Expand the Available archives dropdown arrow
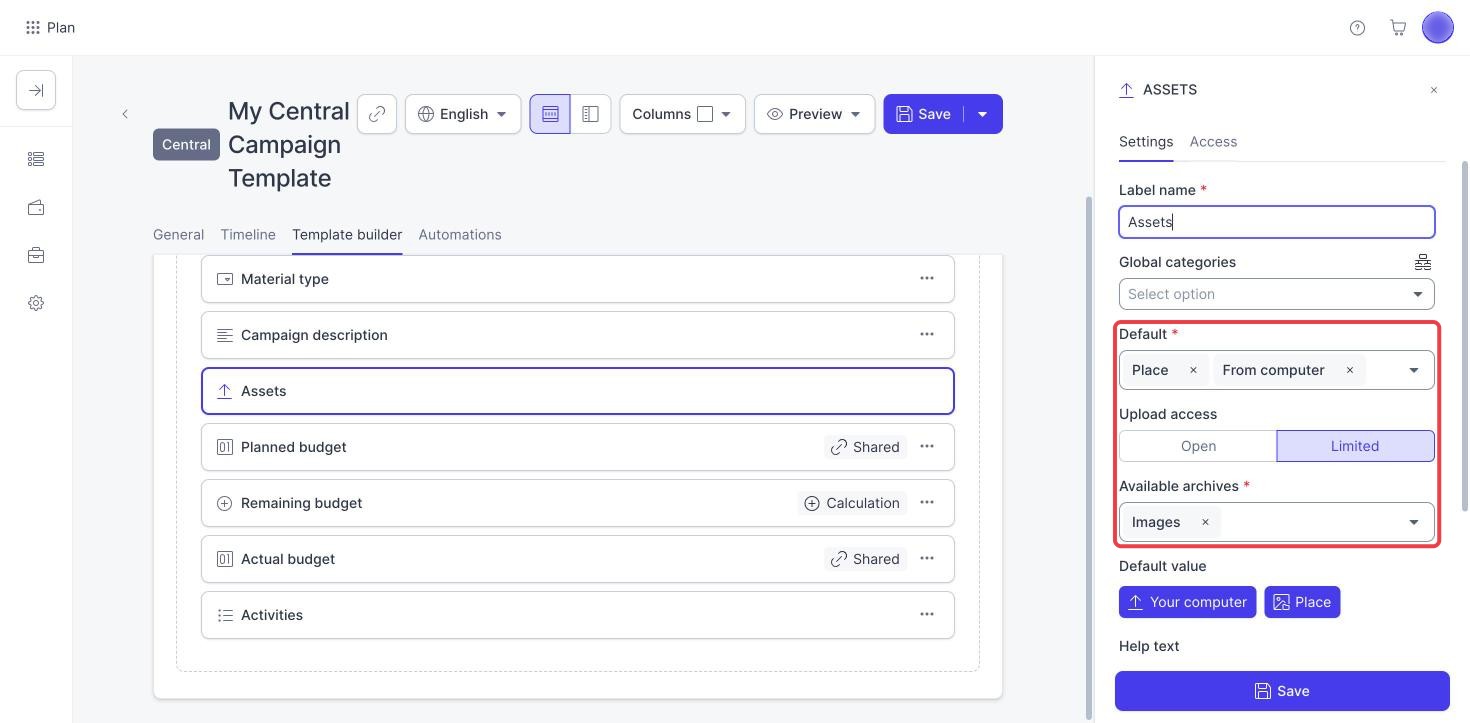The image size is (1470, 723). click(1414, 522)
